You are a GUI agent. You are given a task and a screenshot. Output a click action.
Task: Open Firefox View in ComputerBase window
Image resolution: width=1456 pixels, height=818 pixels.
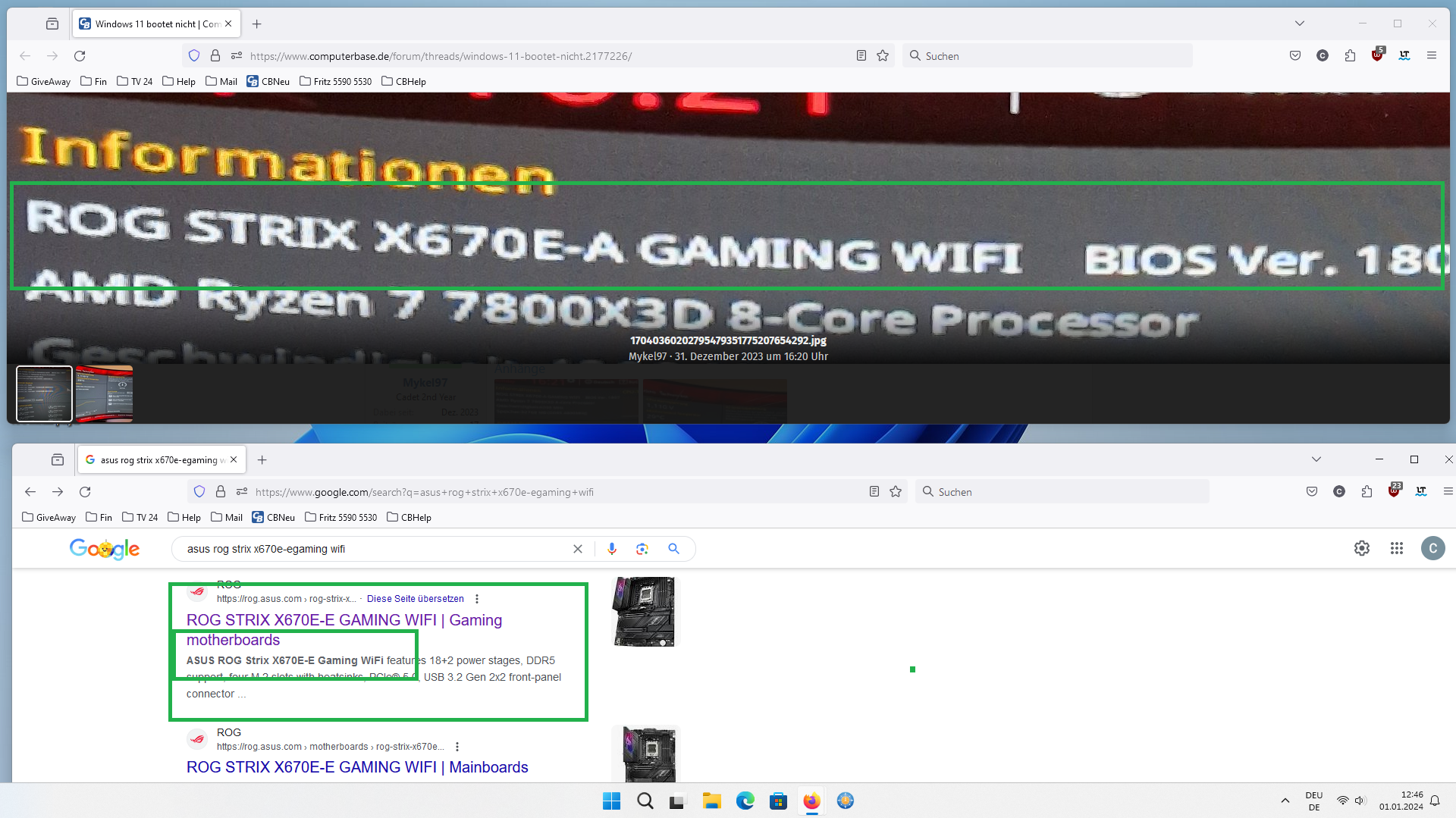tap(52, 24)
